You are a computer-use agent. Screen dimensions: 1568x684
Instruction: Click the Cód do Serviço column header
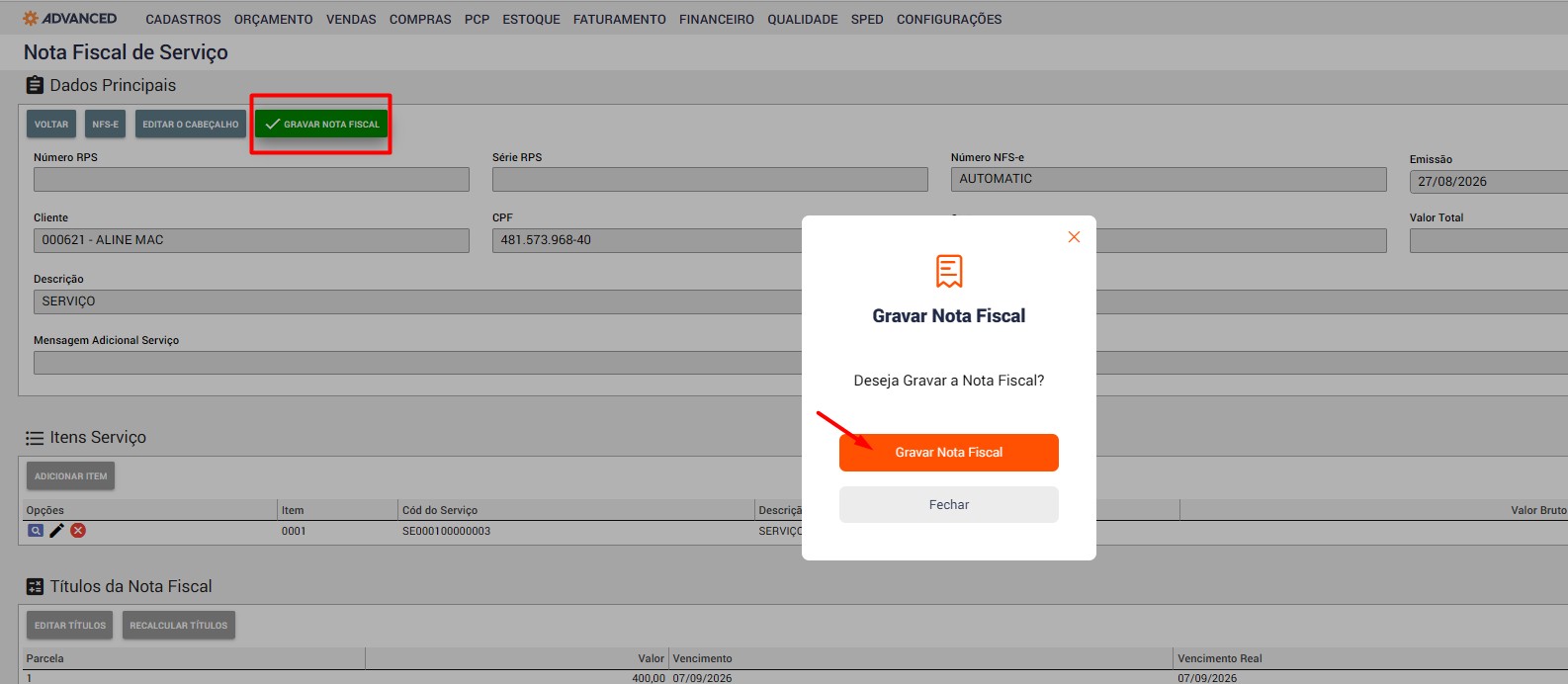(x=439, y=510)
